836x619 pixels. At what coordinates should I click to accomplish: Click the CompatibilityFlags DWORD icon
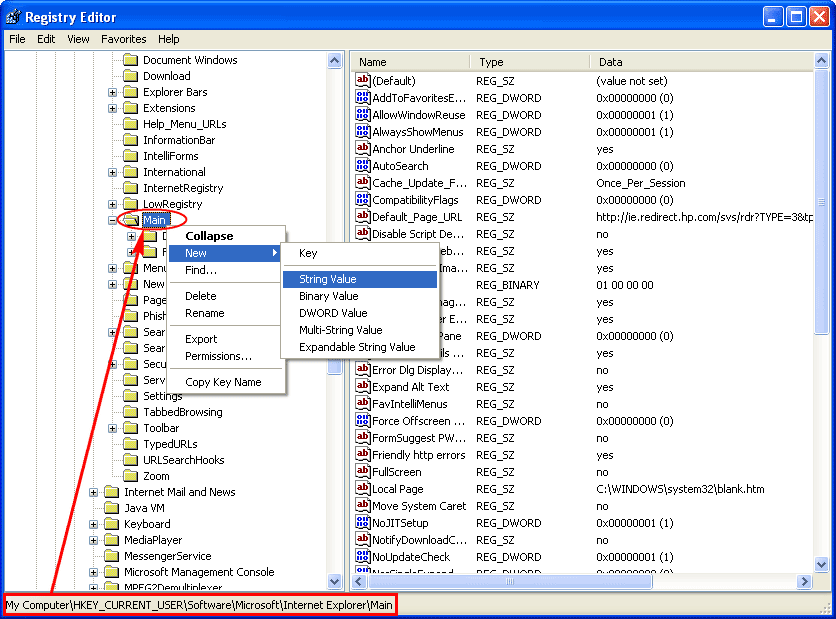coord(363,200)
